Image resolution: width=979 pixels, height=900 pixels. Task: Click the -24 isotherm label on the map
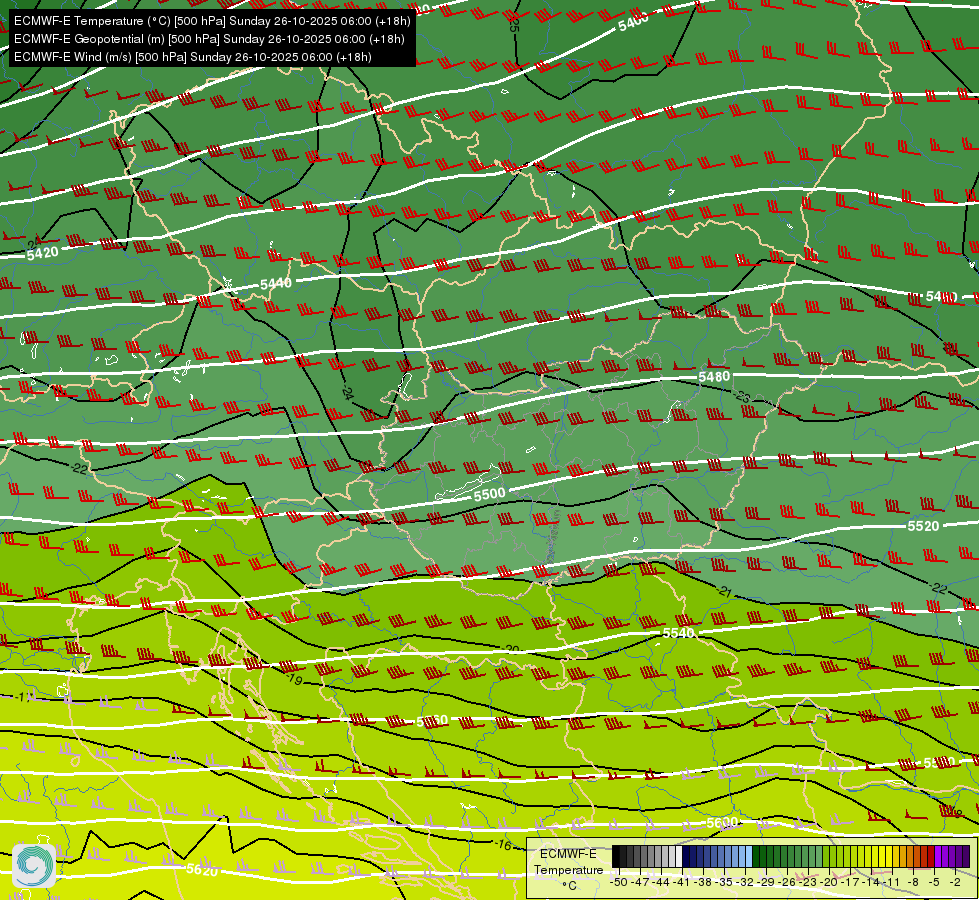[348, 393]
